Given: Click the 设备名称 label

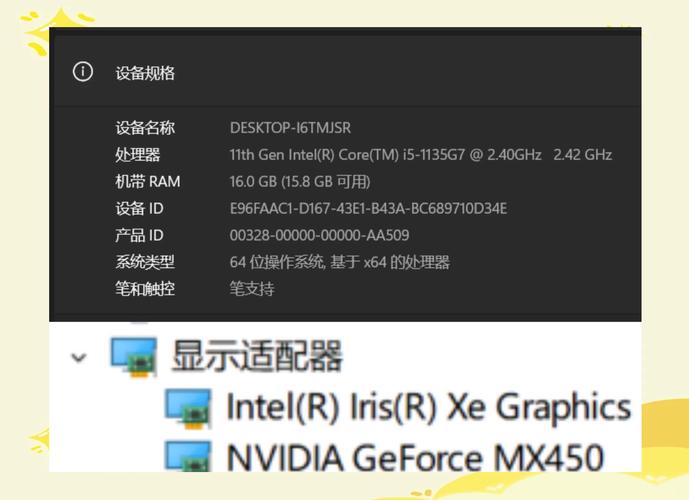Looking at the screenshot, I should pyautogui.click(x=145, y=128).
